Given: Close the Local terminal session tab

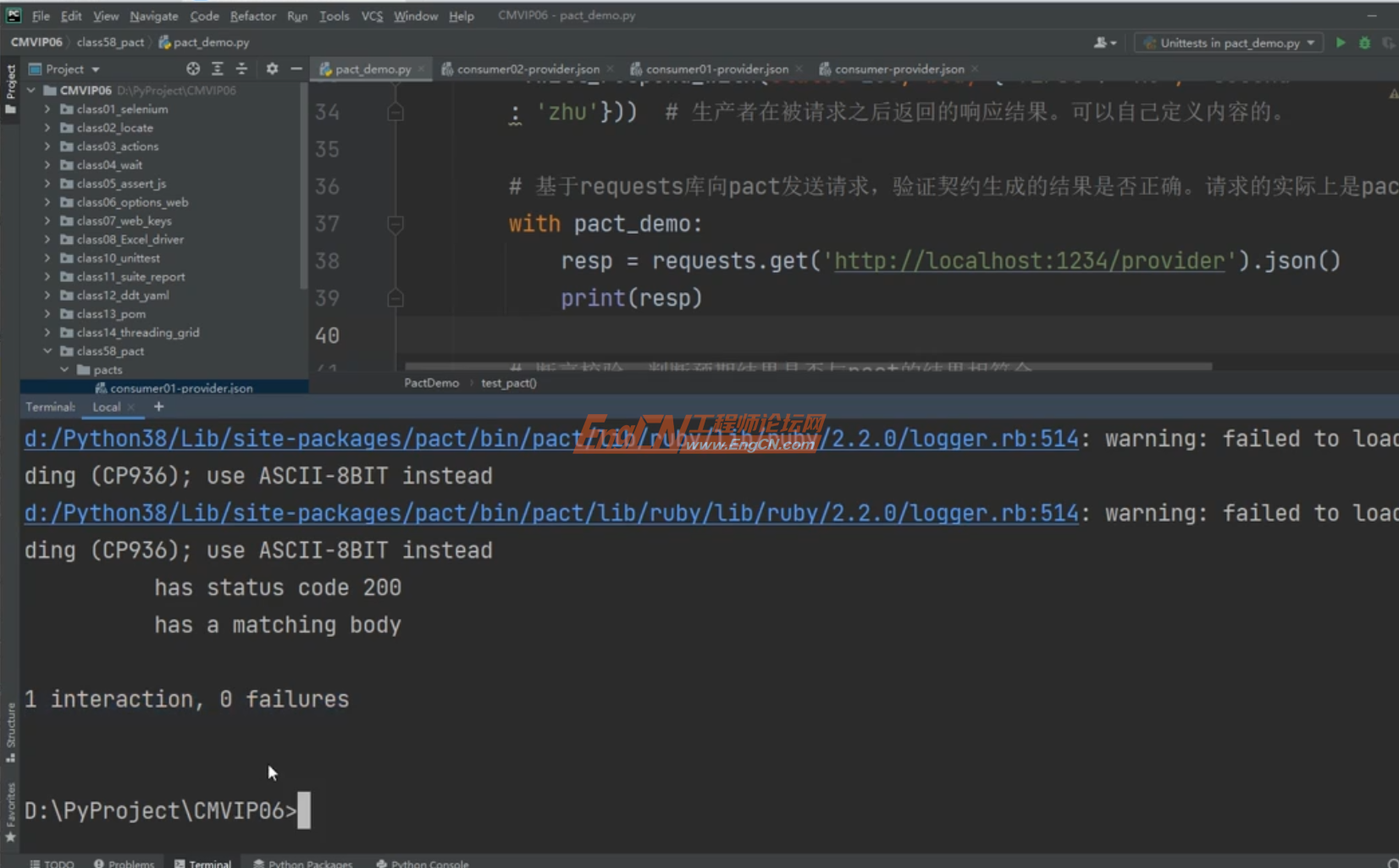Looking at the screenshot, I should 131,406.
